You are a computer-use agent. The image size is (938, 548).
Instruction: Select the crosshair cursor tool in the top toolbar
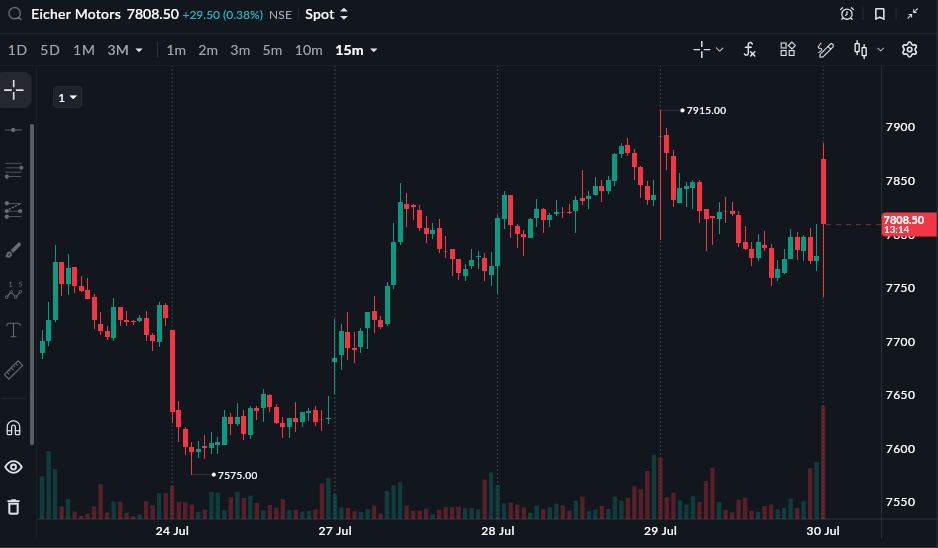coord(701,50)
